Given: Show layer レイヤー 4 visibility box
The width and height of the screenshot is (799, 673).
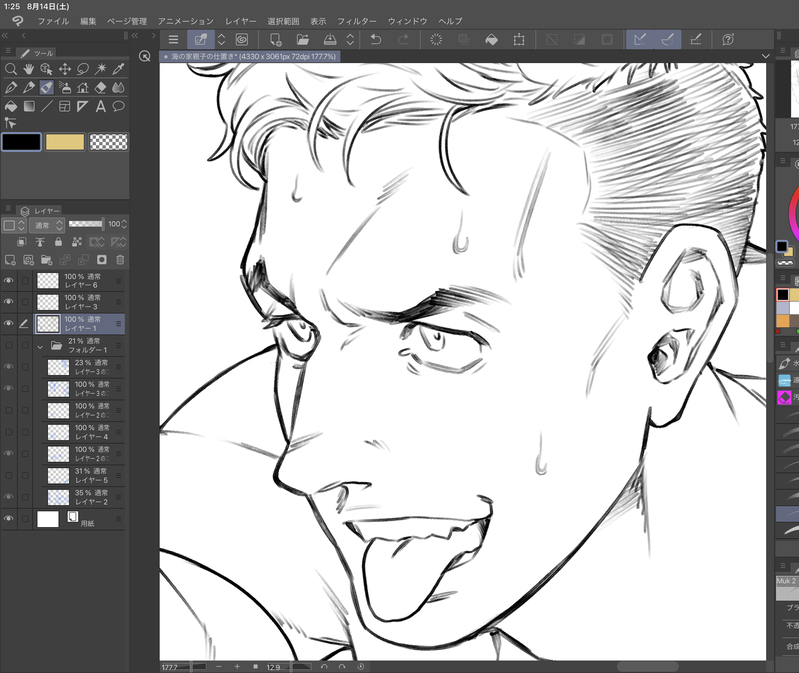Looking at the screenshot, I should pos(9,432).
